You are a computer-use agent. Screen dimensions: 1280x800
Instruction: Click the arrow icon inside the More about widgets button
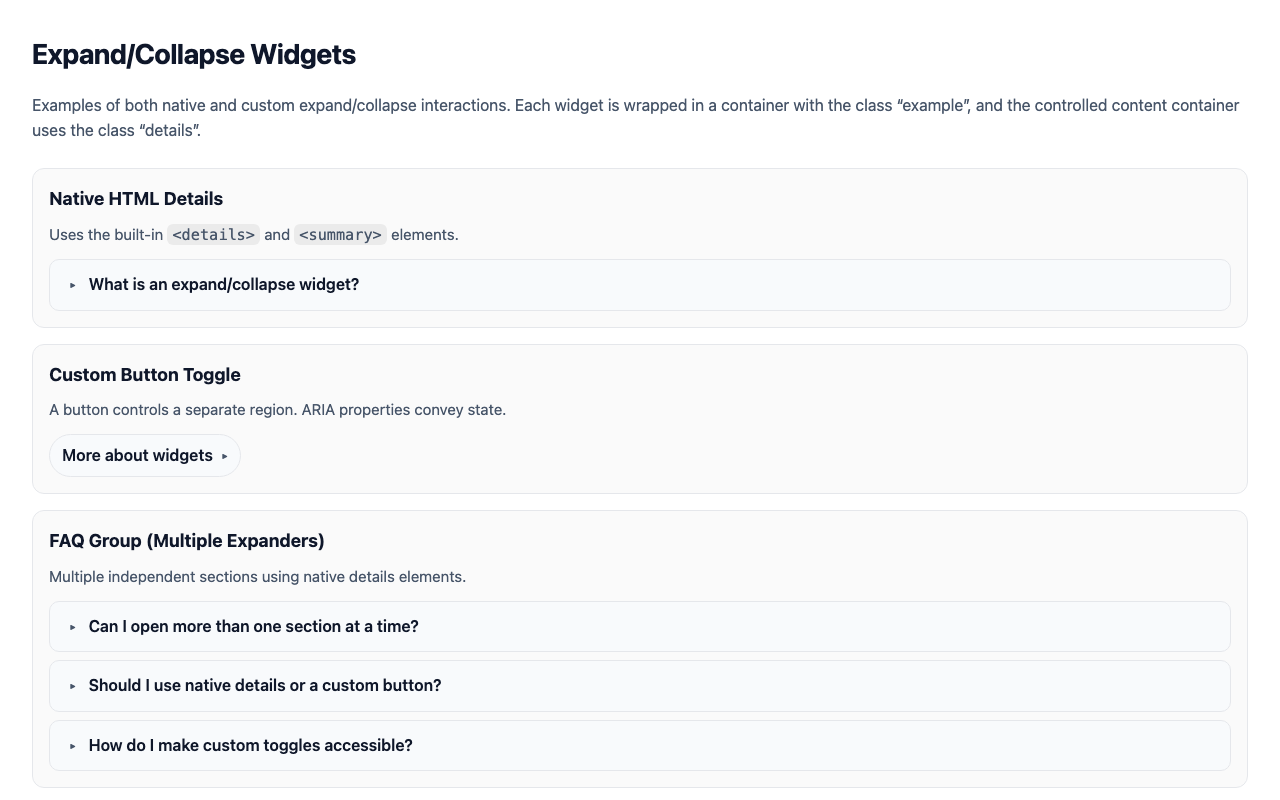(x=226, y=456)
